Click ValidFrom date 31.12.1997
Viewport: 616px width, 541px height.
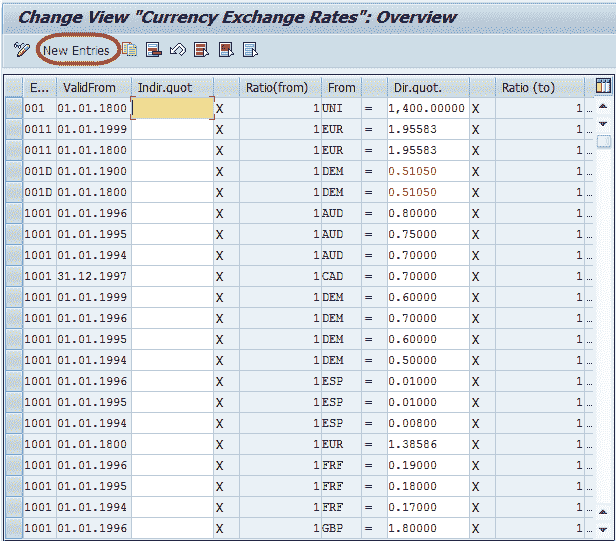pyautogui.click(x=94, y=276)
